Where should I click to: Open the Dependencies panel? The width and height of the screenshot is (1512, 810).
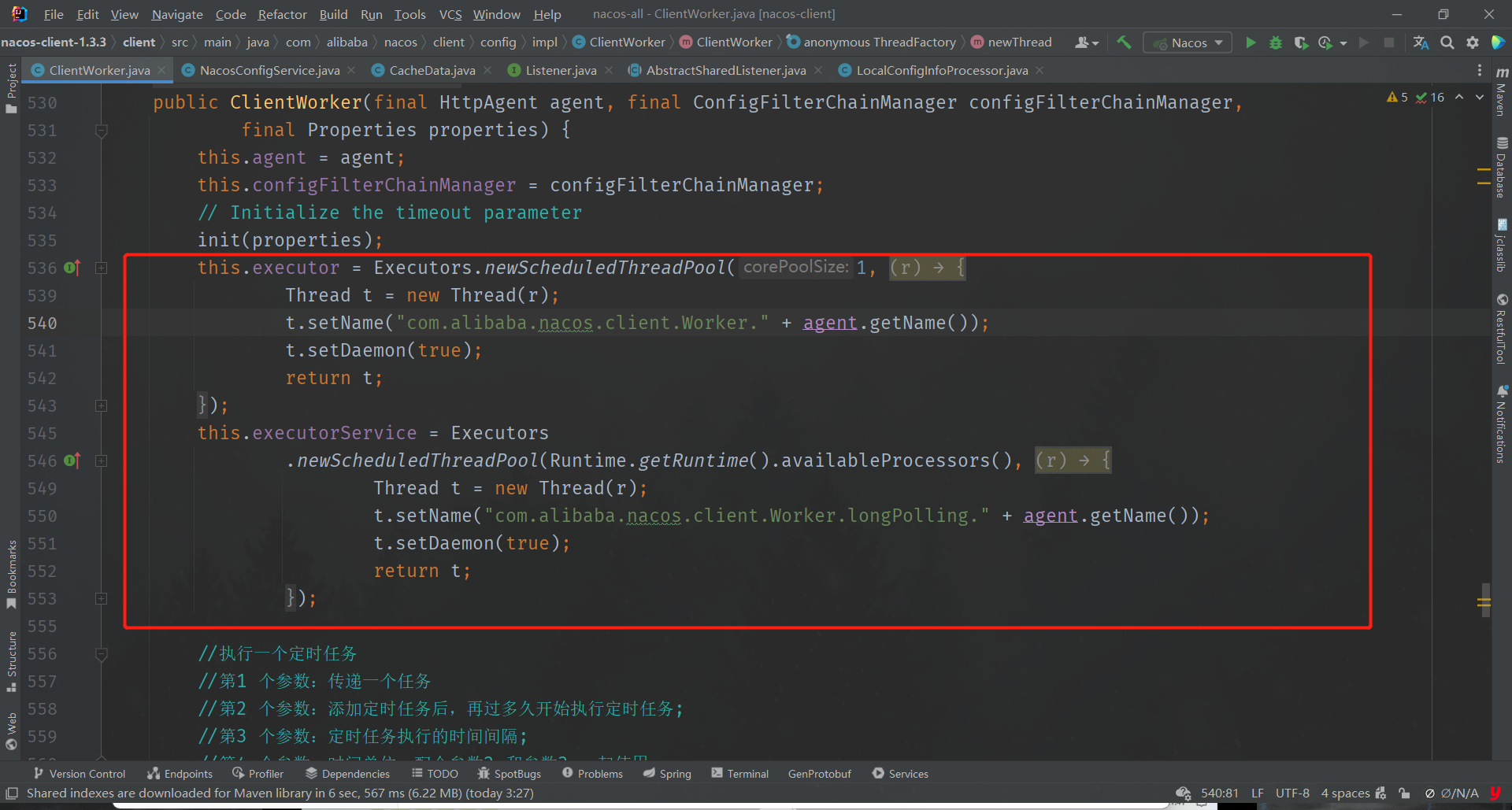point(347,774)
